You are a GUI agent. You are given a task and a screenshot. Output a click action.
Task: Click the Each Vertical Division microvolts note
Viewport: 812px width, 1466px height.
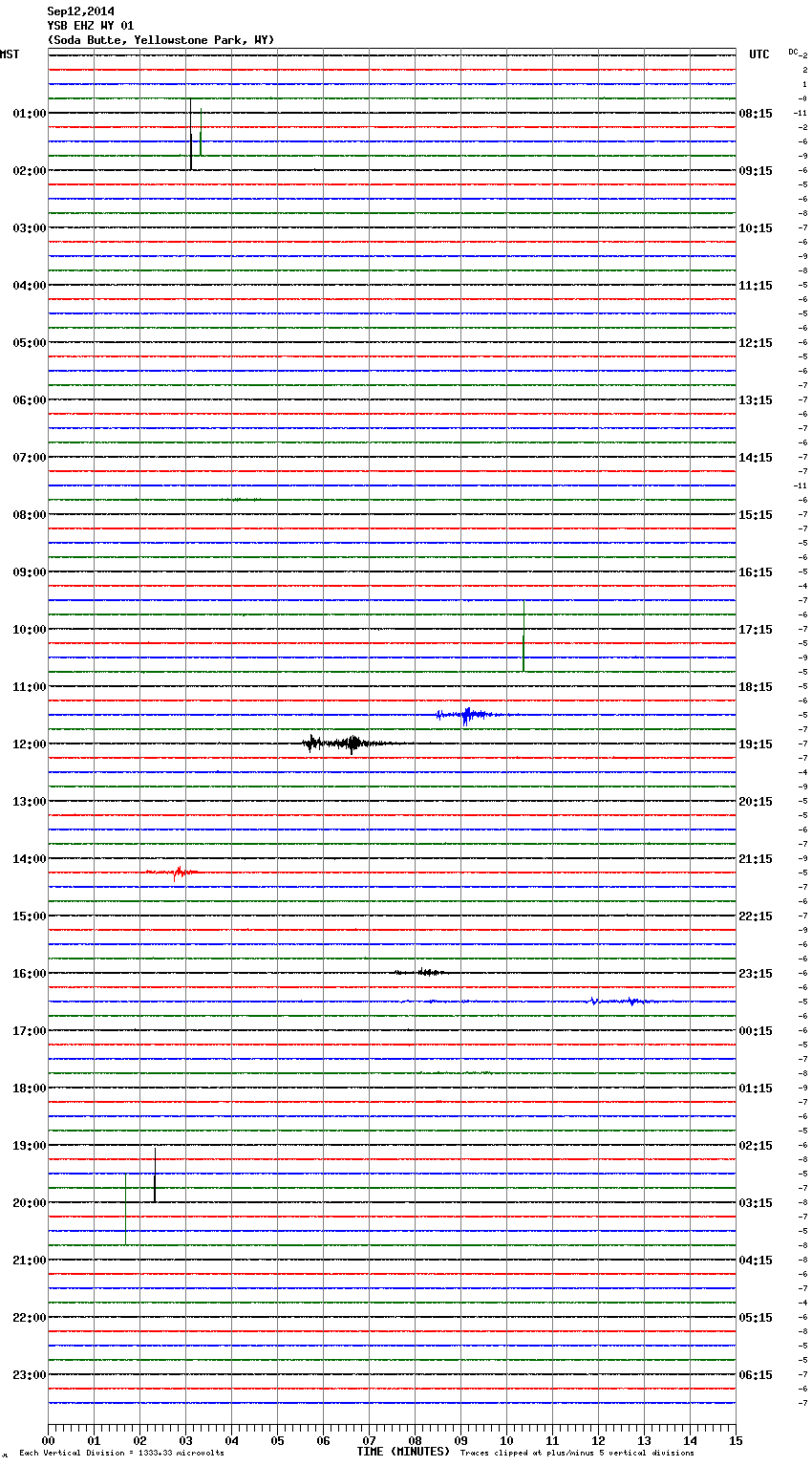(121, 1454)
